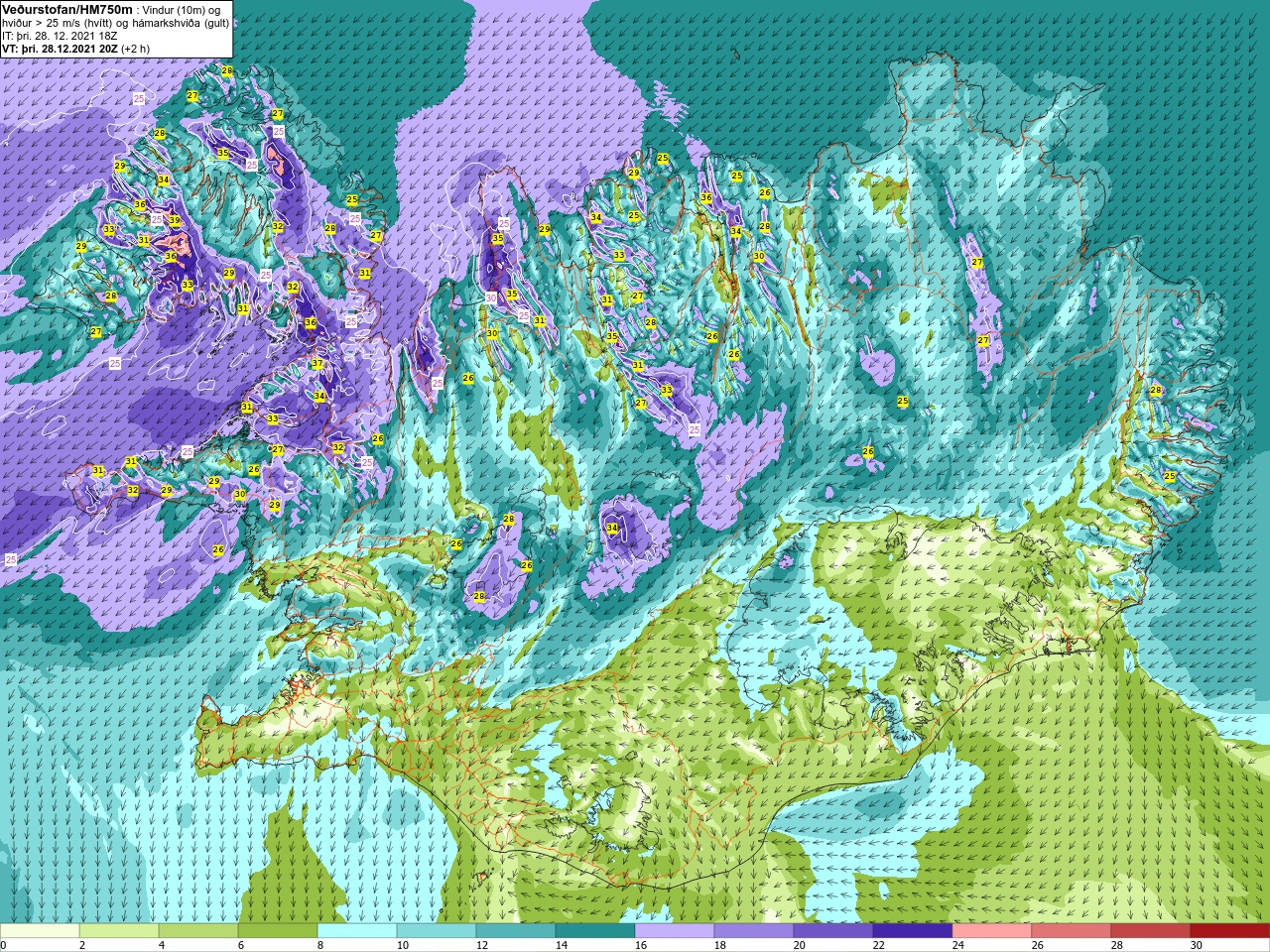1270x952 pixels.
Task: Click the "22" value on the legend scale
Action: (879, 945)
